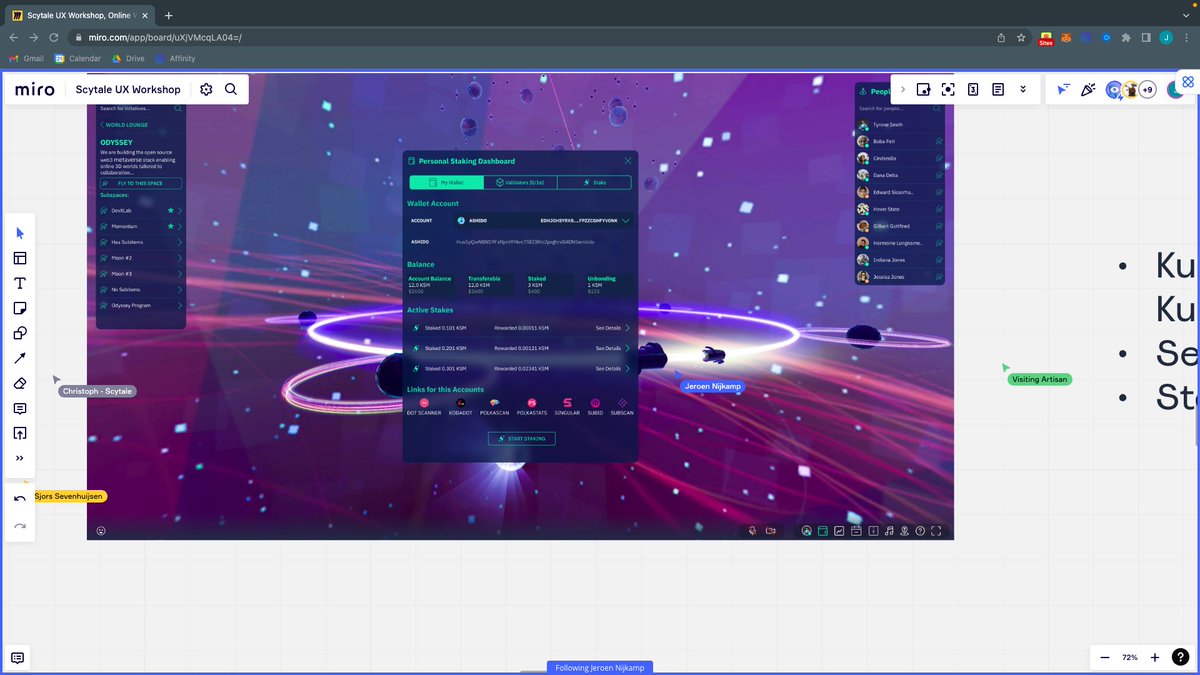Activate the laser pointer tool
Screen dimensions: 1200x675
(1063, 89)
